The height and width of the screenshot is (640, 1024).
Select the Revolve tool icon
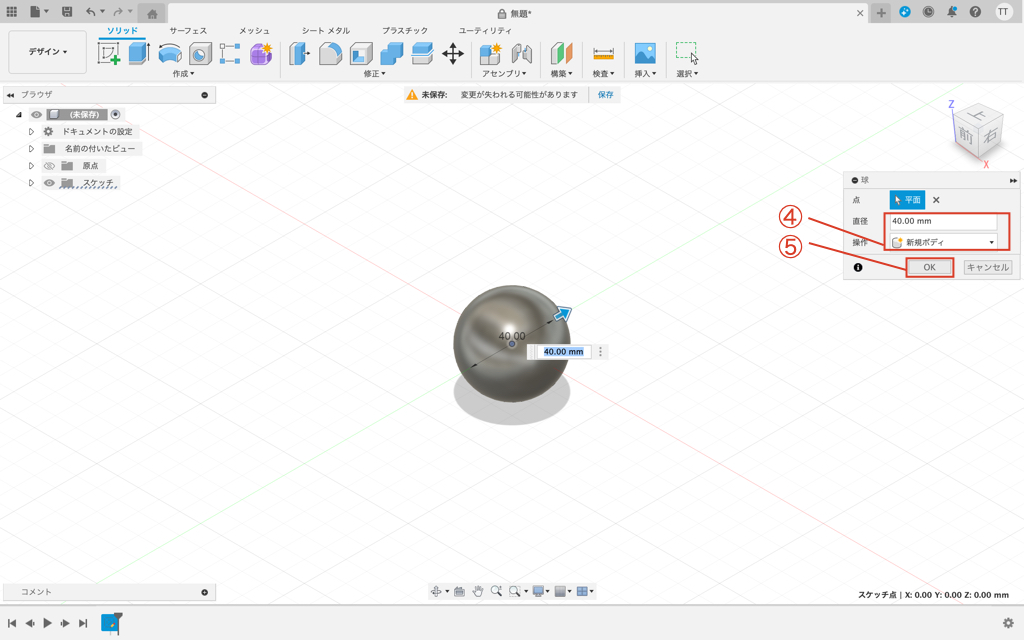coord(170,54)
